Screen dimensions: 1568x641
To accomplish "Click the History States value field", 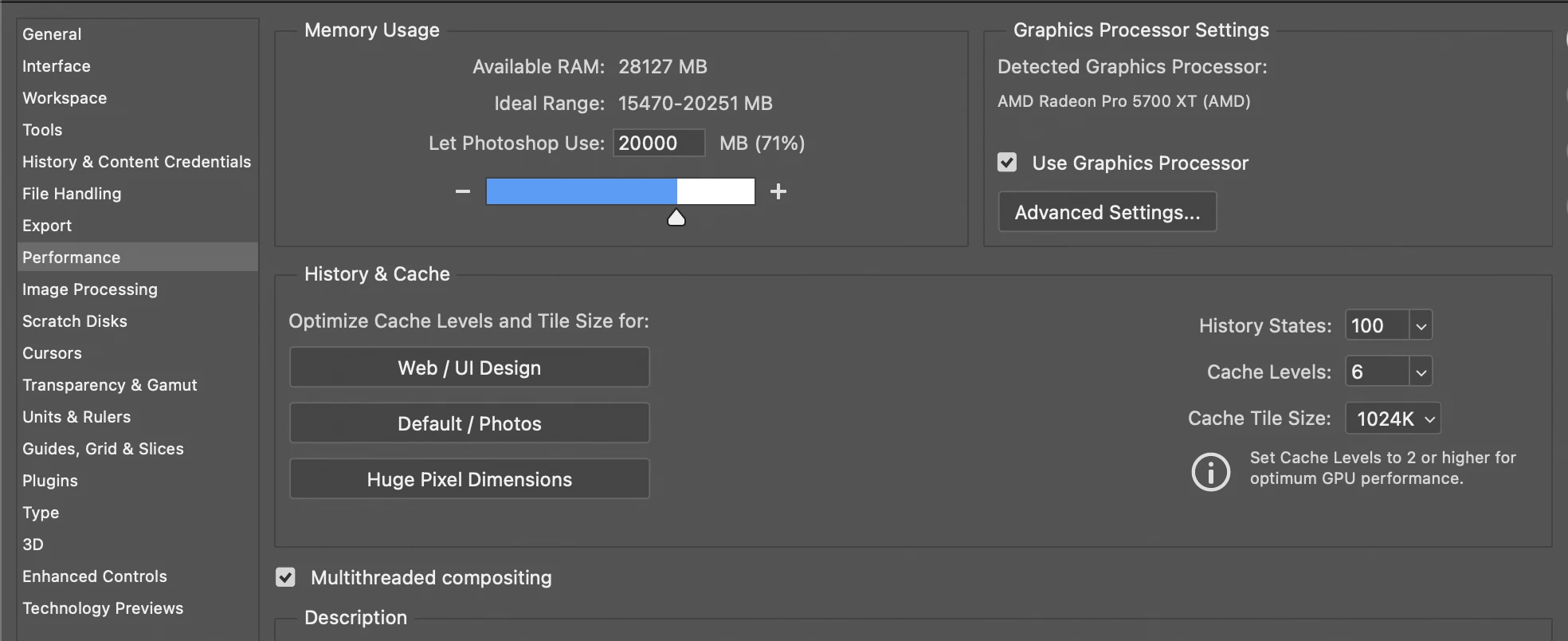I will click(1377, 326).
